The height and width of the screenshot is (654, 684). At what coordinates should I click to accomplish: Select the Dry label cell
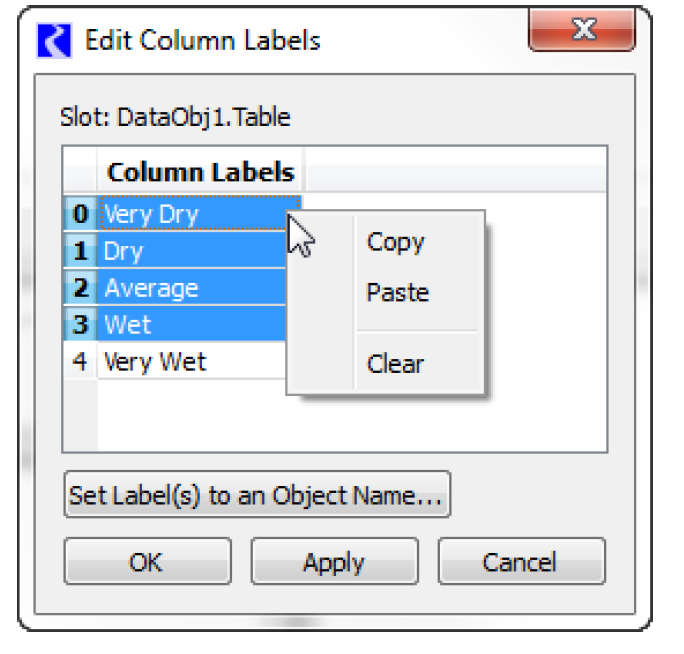coord(190,251)
